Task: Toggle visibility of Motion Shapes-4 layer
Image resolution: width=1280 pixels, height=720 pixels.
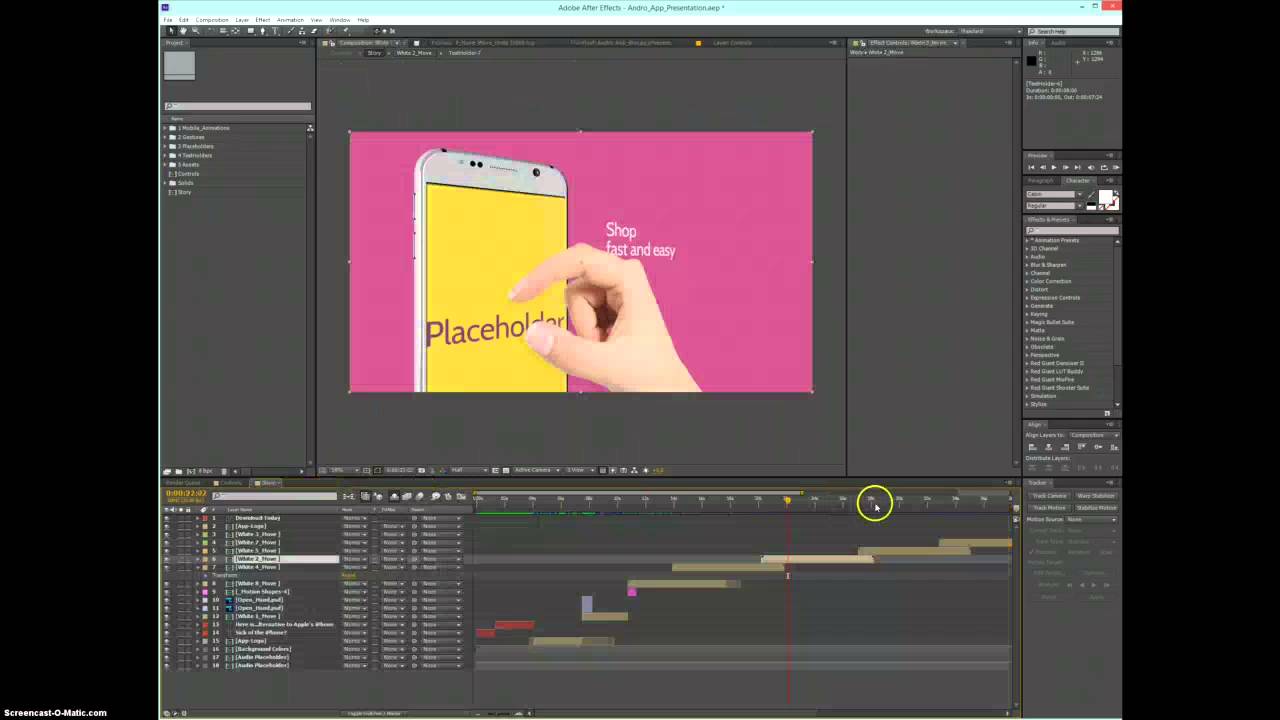Action: (x=166, y=591)
